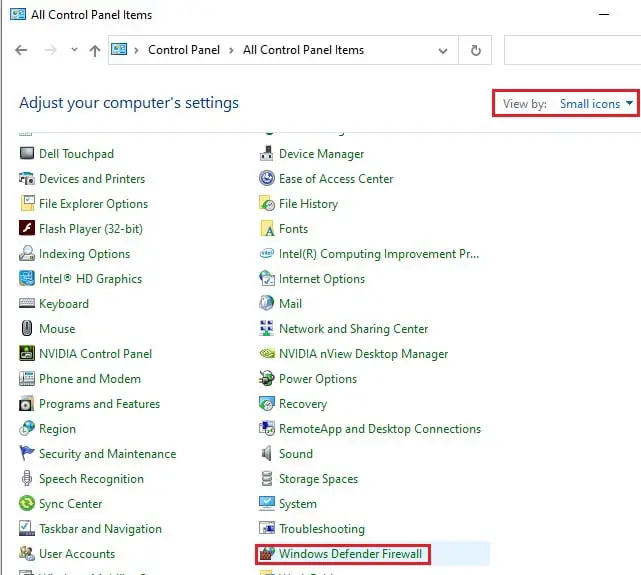Open Device Manager icon
The width and height of the screenshot is (641, 575).
coord(267,154)
